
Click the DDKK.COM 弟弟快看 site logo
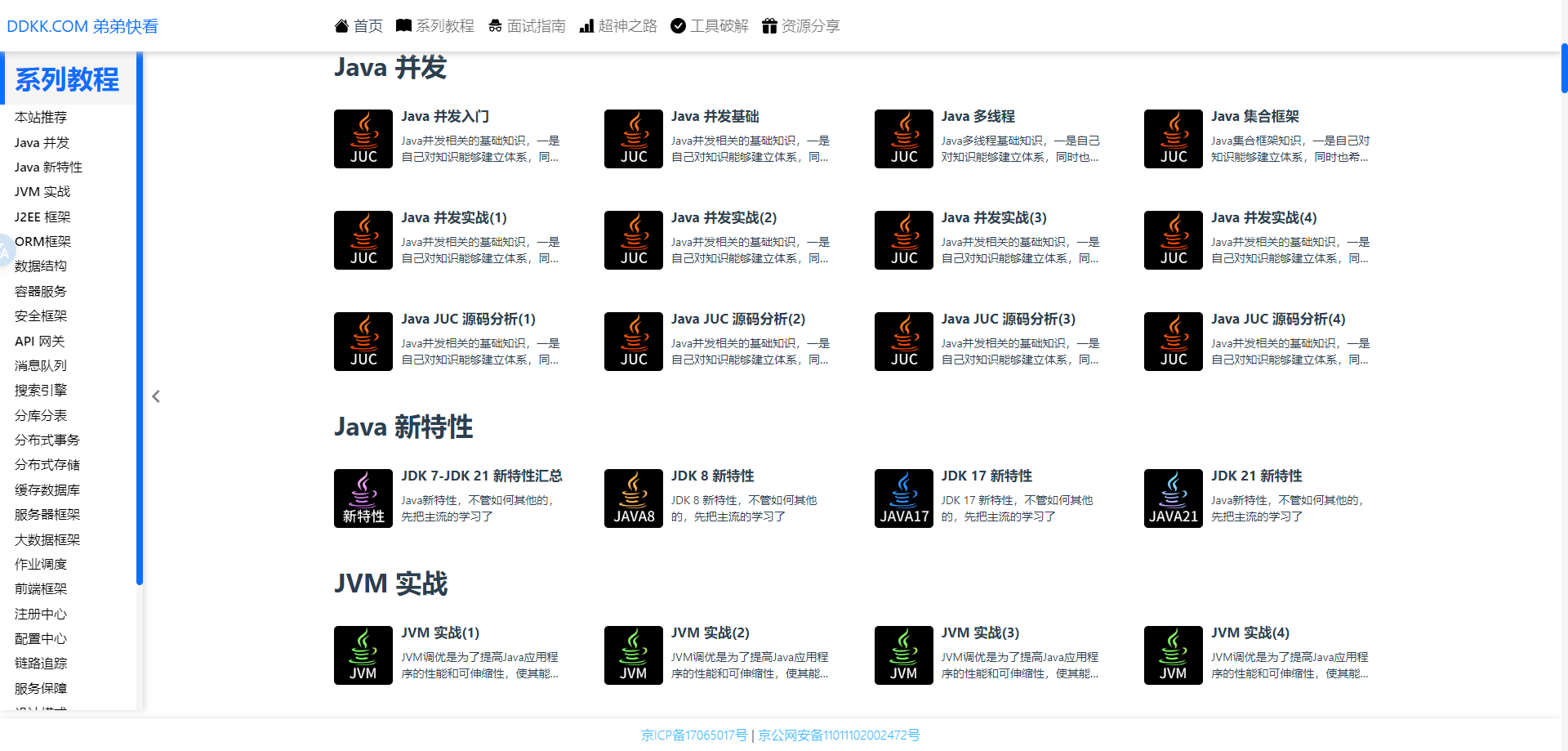tap(82, 26)
